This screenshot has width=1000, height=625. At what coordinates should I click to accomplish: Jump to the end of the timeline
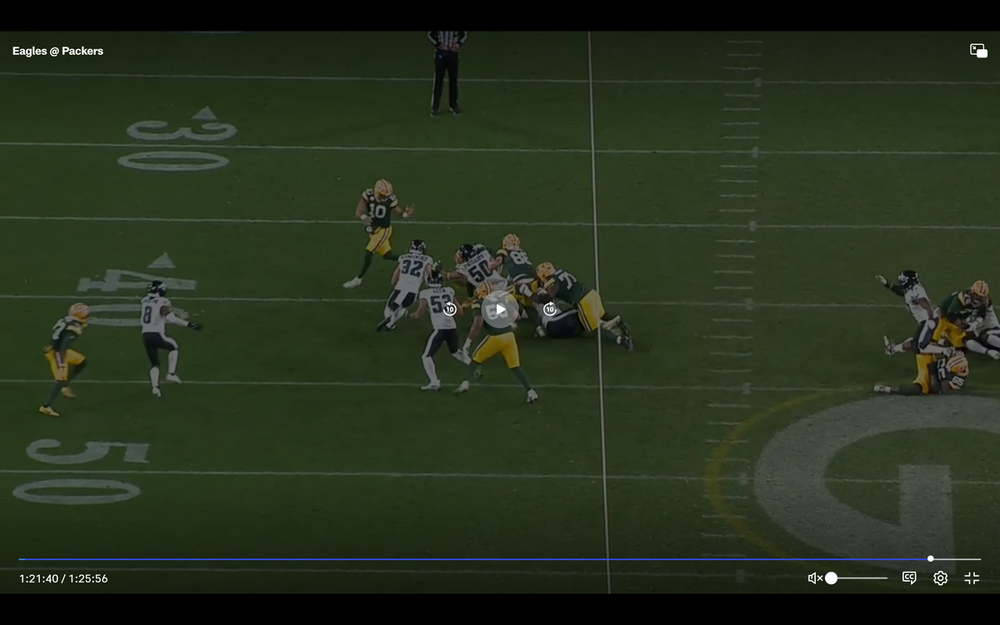coord(980,559)
